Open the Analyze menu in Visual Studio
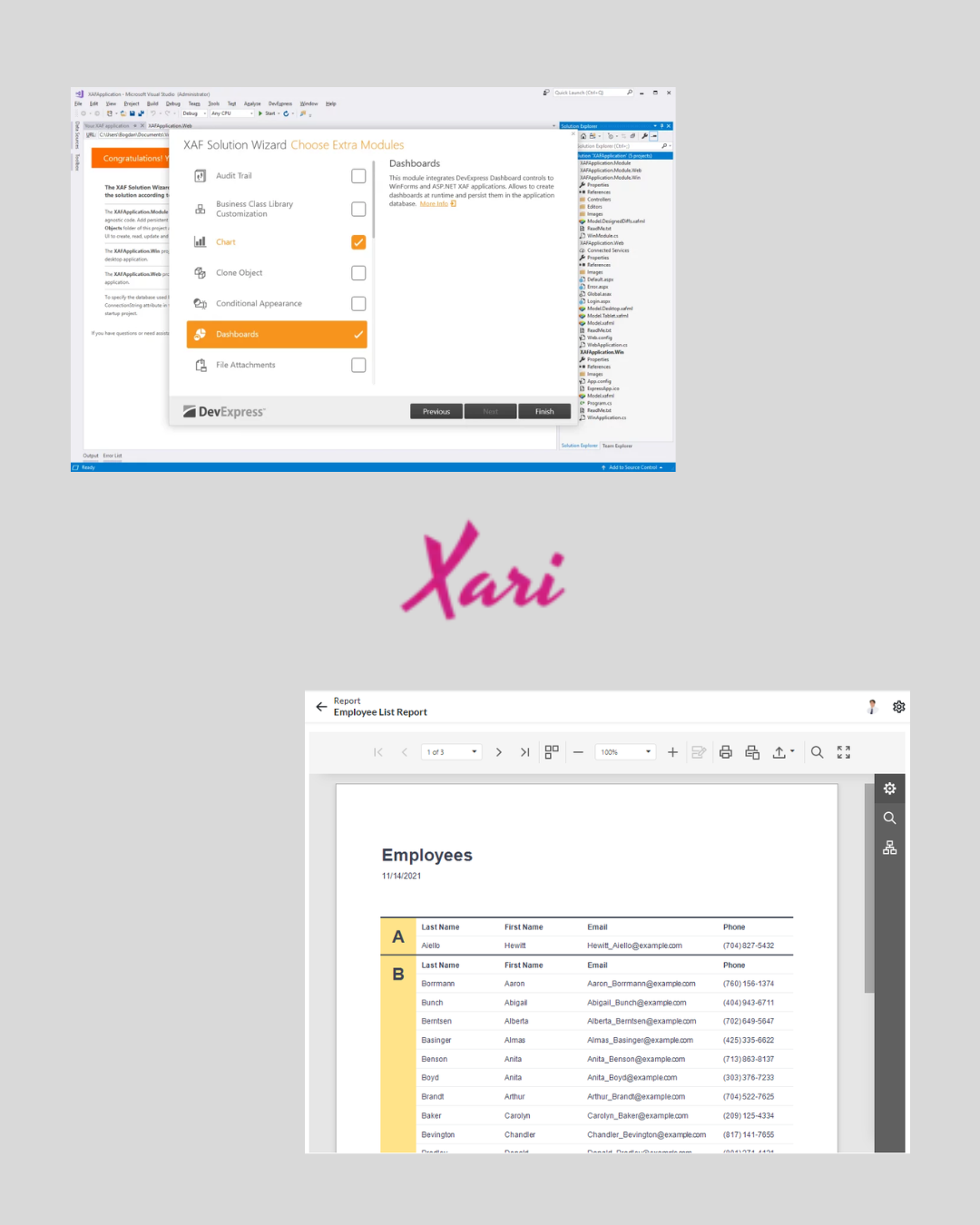This screenshot has height=1225, width=980. coord(252,103)
